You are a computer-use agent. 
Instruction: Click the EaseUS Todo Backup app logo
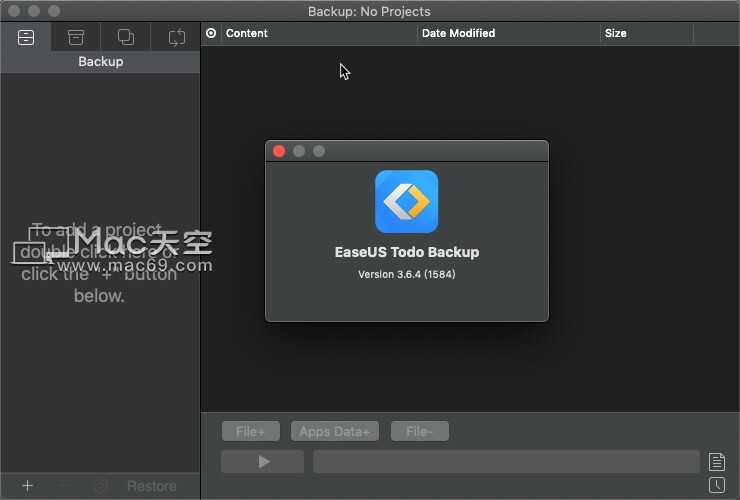(406, 202)
